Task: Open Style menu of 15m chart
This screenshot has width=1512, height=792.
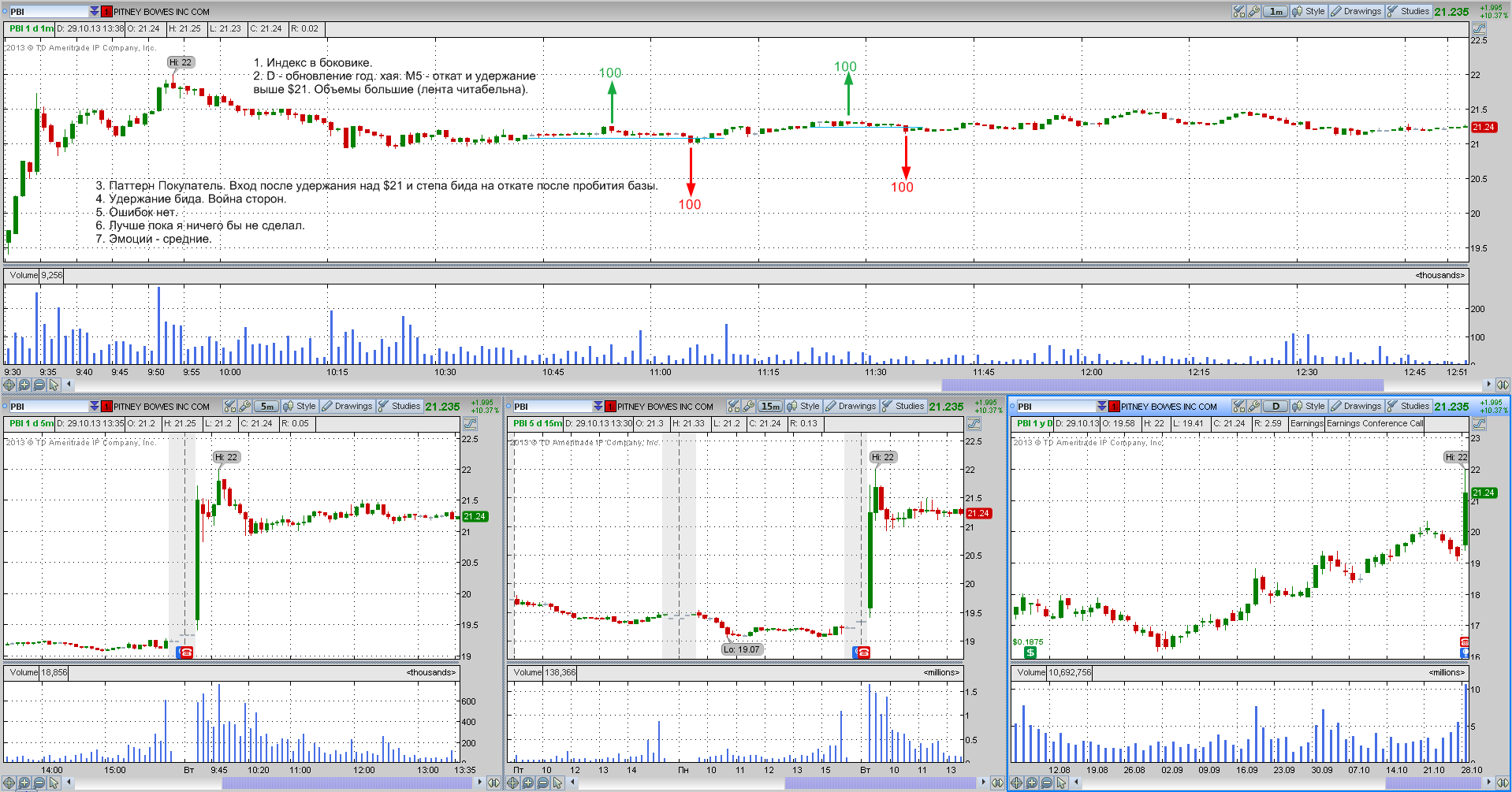Action: point(803,406)
